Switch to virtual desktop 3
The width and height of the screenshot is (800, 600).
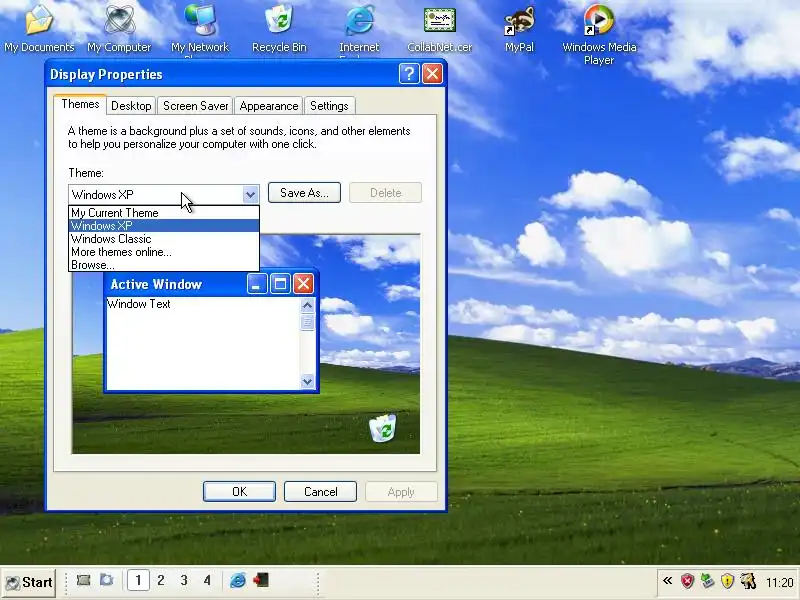pos(184,580)
